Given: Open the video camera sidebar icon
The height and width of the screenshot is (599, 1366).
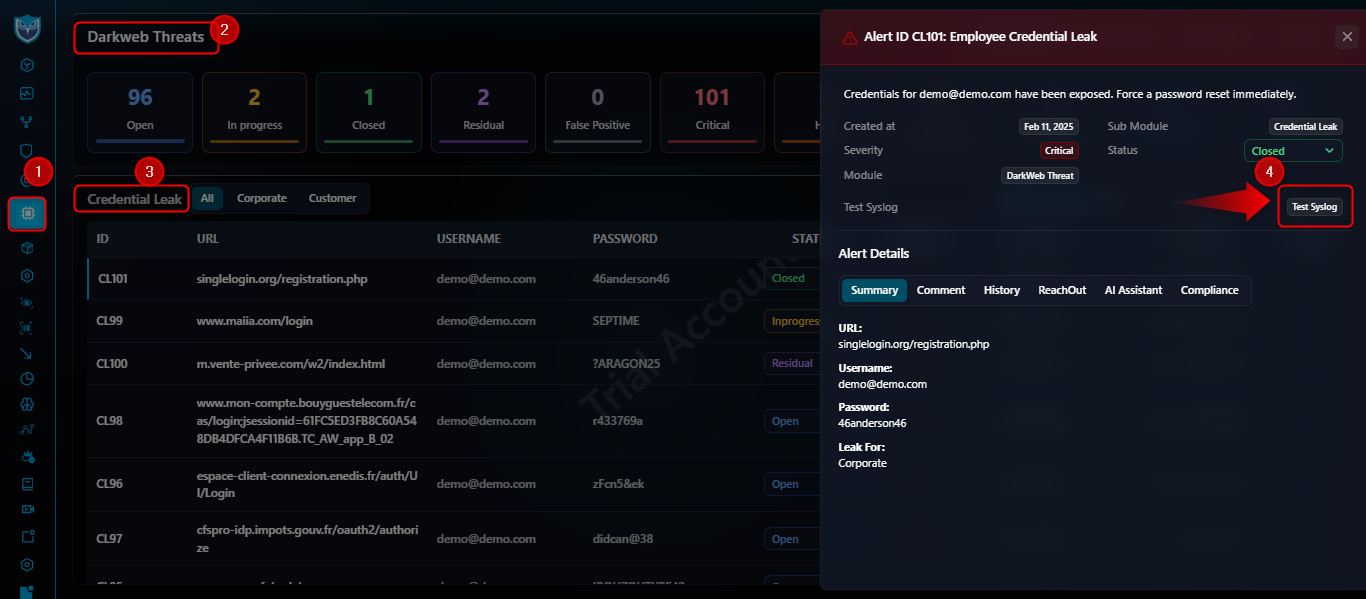Looking at the screenshot, I should pos(27,510).
